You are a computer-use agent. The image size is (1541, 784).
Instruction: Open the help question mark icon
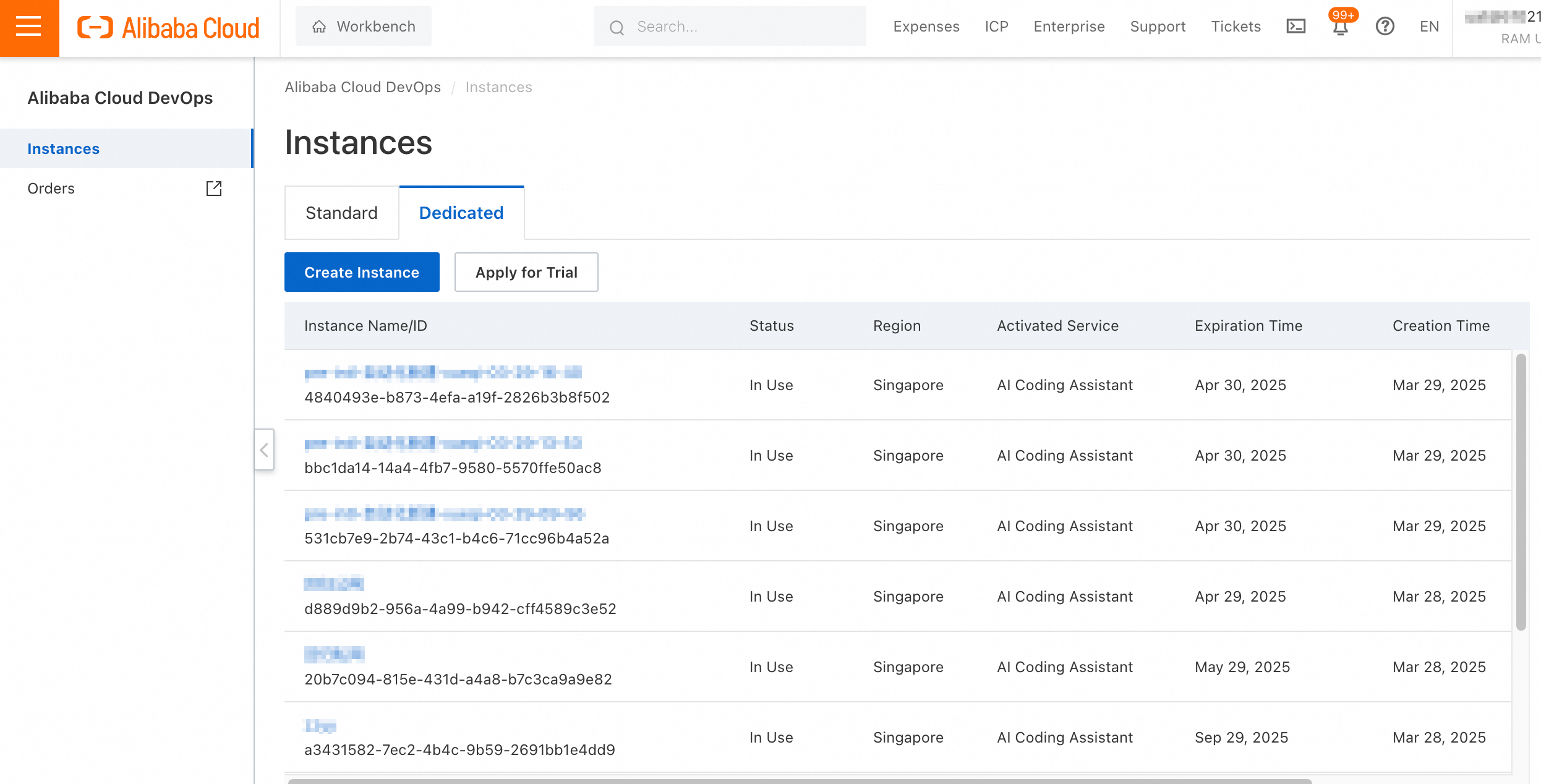coord(1385,27)
